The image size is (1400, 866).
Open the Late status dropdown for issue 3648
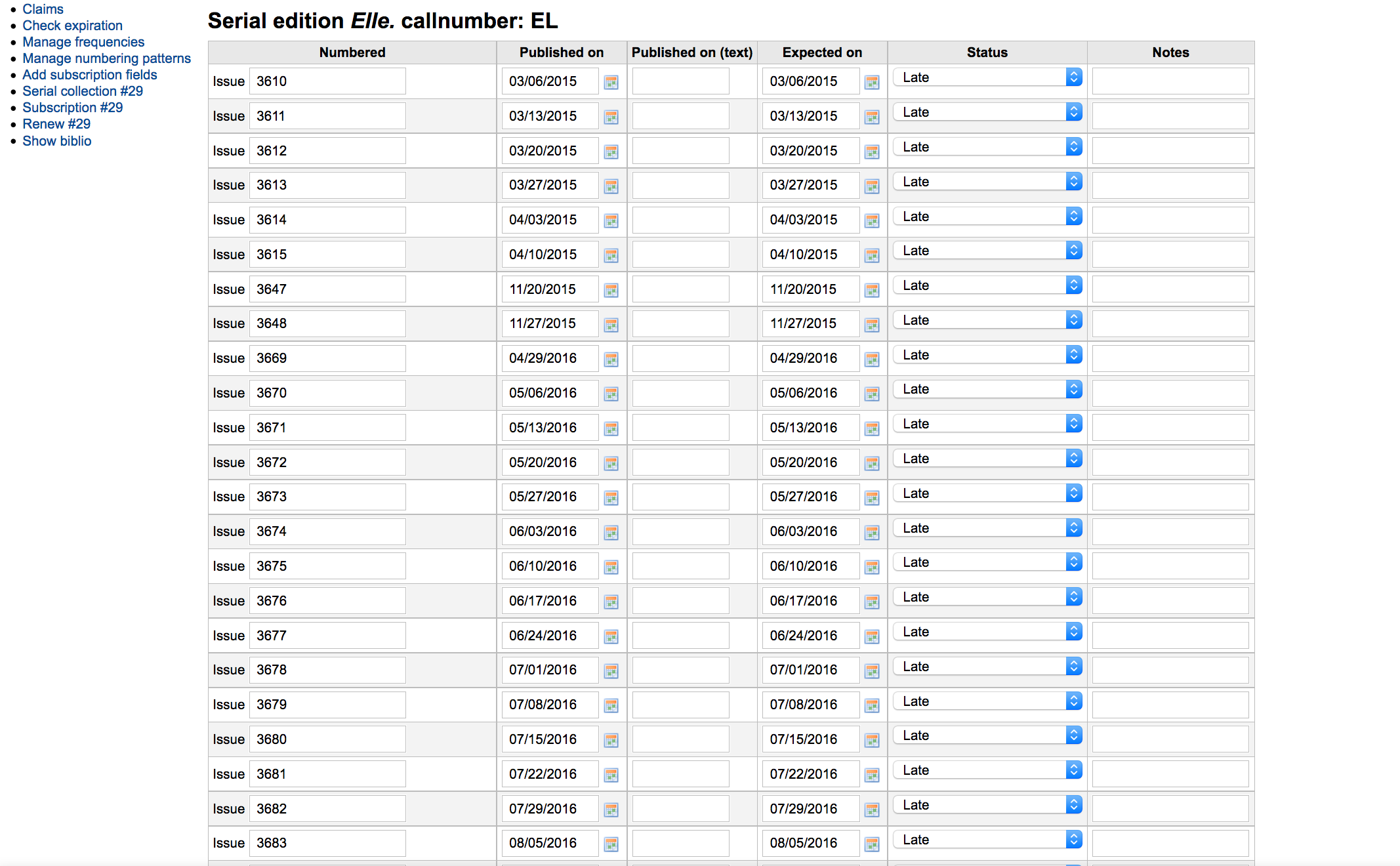coord(987,320)
